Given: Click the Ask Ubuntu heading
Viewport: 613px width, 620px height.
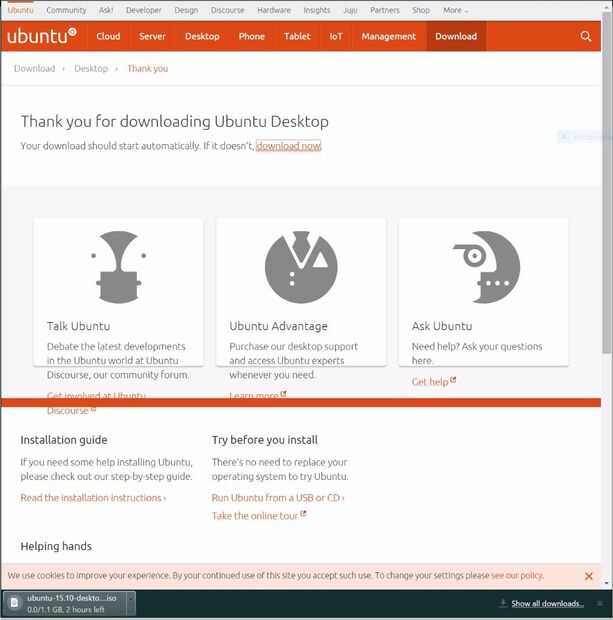Looking at the screenshot, I should pyautogui.click(x=442, y=326).
